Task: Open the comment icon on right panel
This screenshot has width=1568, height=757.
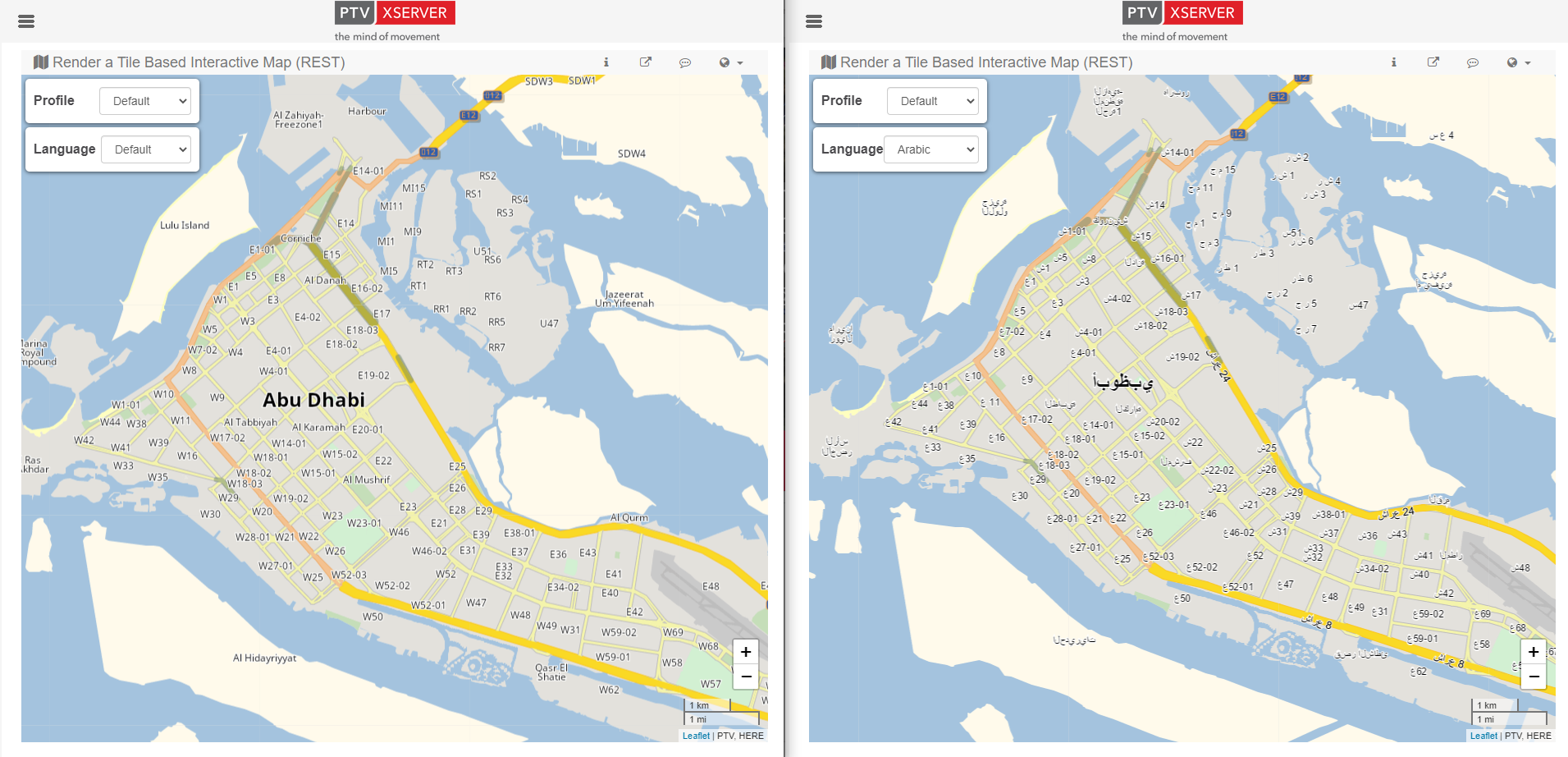Action: (x=1473, y=62)
